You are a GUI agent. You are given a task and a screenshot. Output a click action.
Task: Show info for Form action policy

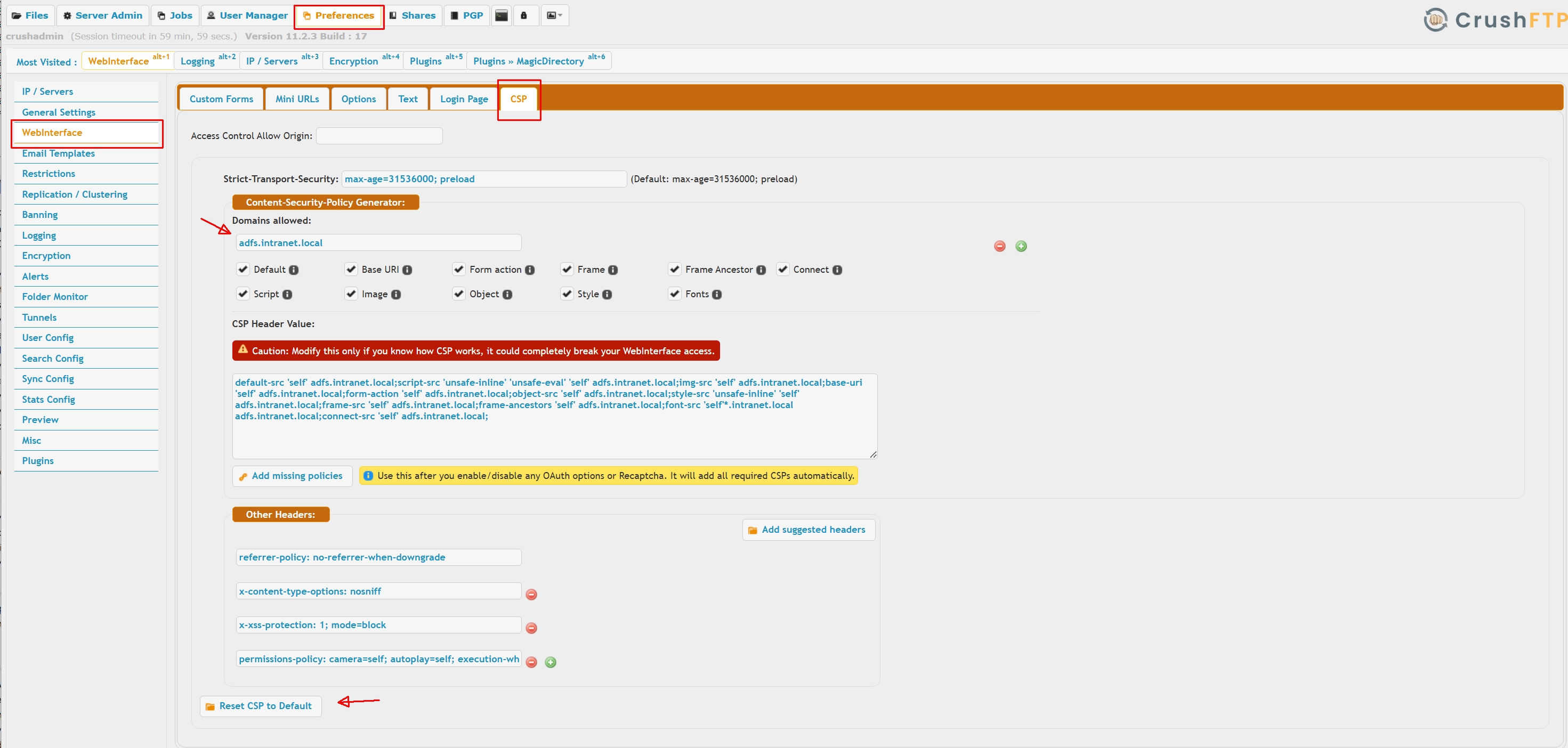coord(530,270)
